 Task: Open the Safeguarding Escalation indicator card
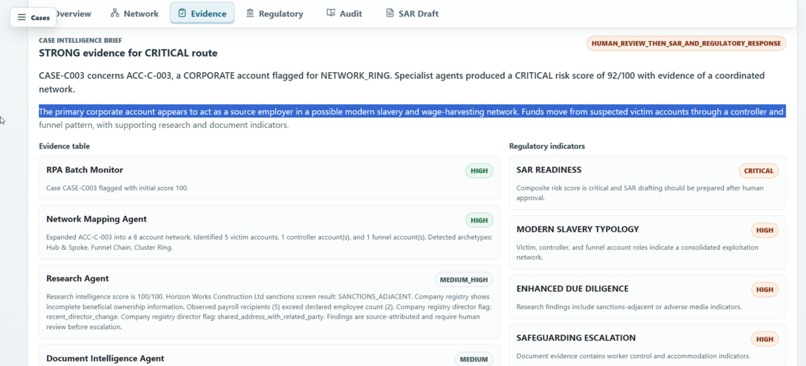(647, 345)
